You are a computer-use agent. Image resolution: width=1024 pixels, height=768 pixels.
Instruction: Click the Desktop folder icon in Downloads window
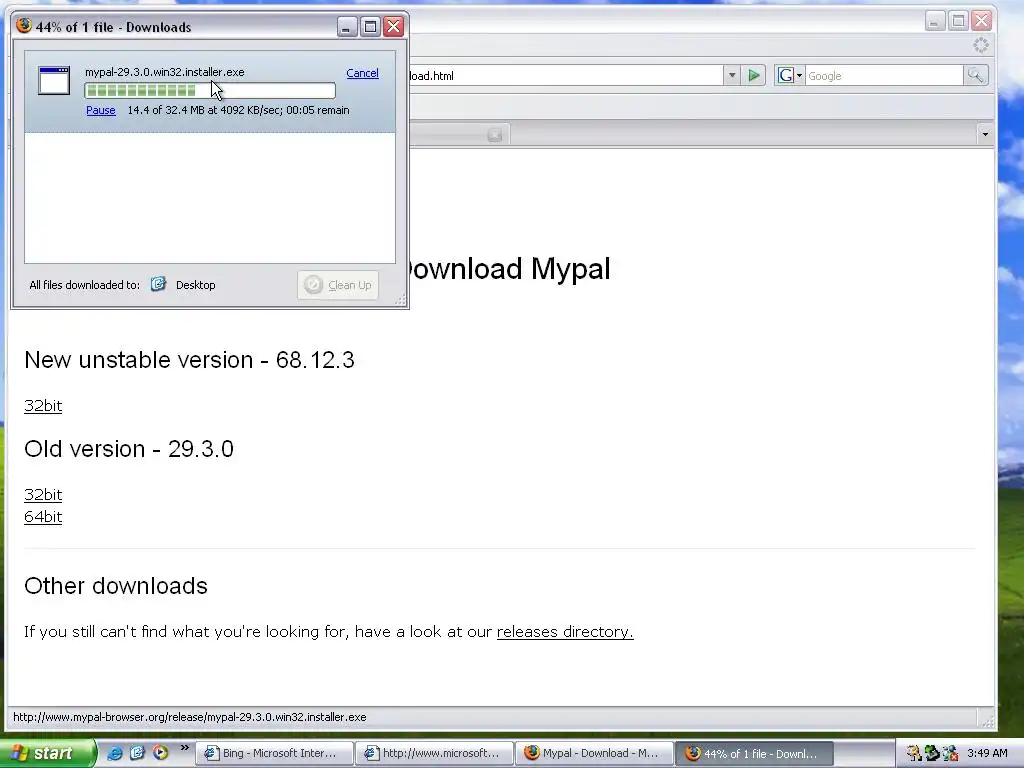coord(158,284)
